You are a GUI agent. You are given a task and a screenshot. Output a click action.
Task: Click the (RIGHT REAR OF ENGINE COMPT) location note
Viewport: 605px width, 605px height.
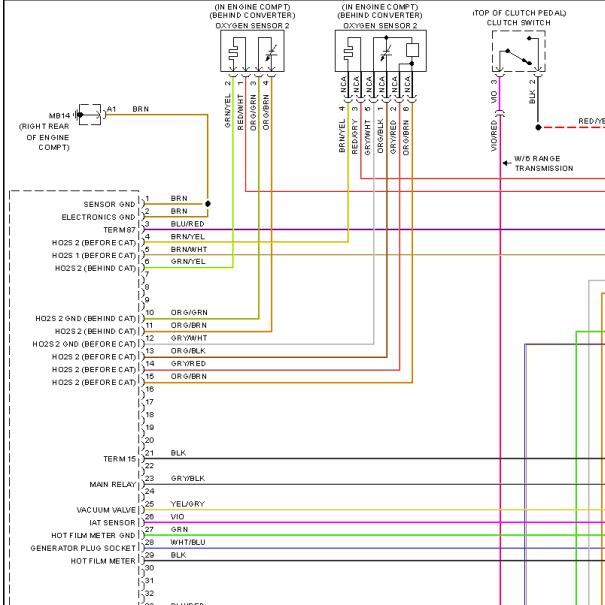tap(44, 137)
